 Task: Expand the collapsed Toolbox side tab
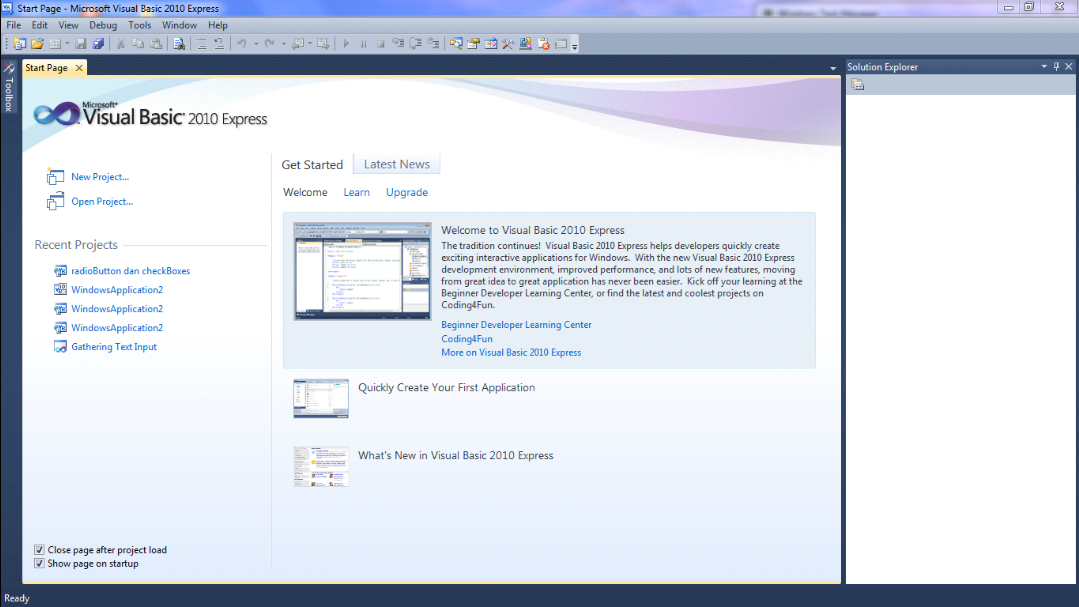[9, 86]
